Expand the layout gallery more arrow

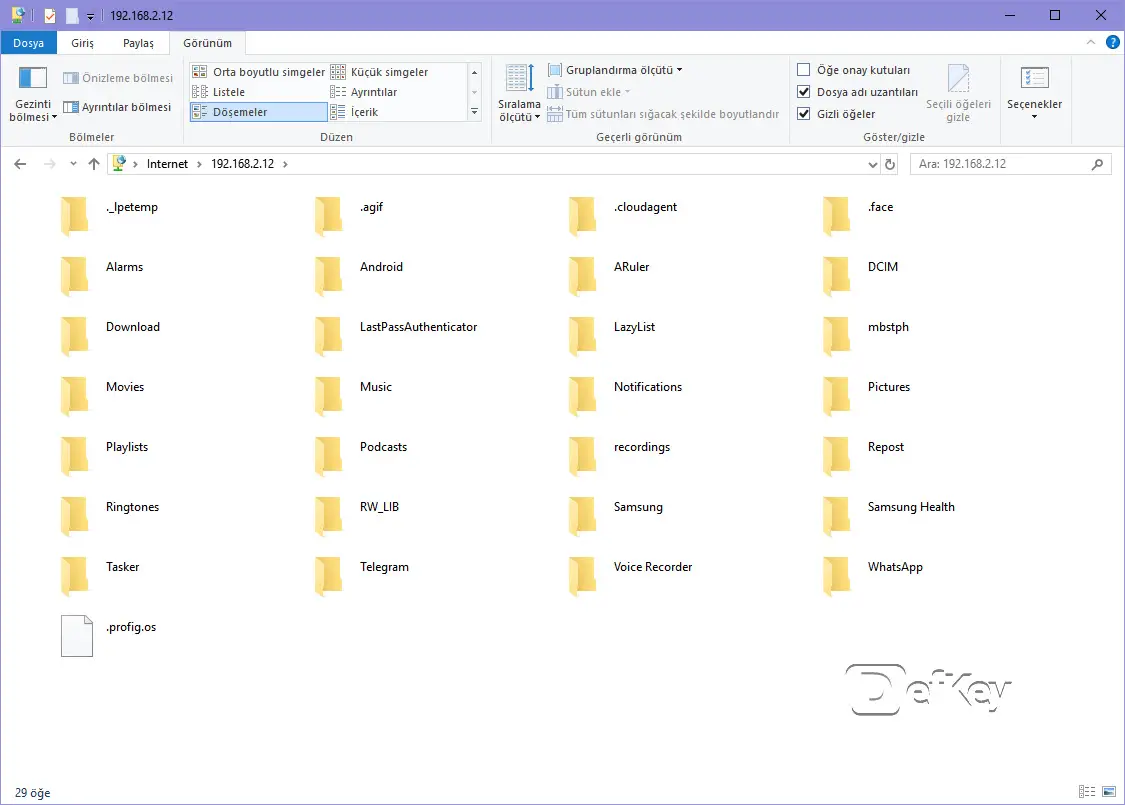(x=474, y=112)
